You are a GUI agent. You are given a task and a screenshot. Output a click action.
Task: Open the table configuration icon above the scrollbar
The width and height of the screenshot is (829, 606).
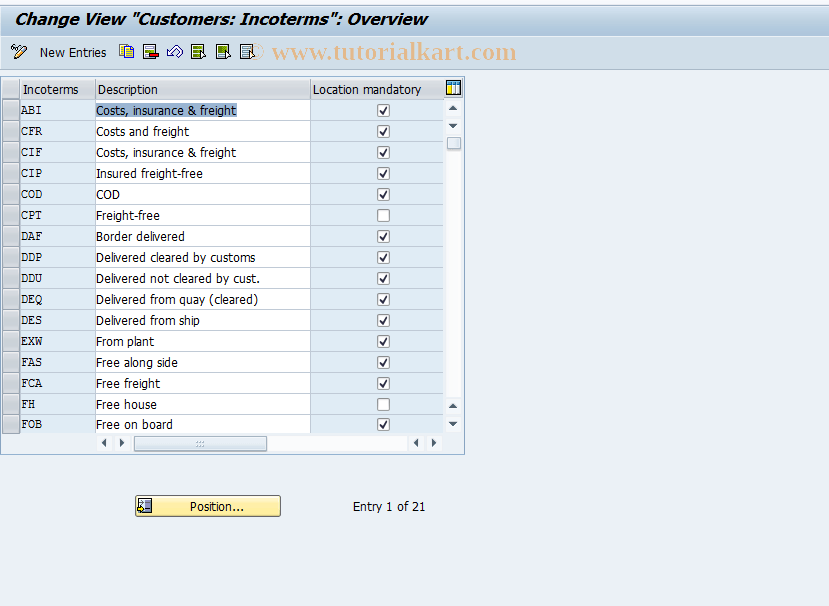coord(452,88)
